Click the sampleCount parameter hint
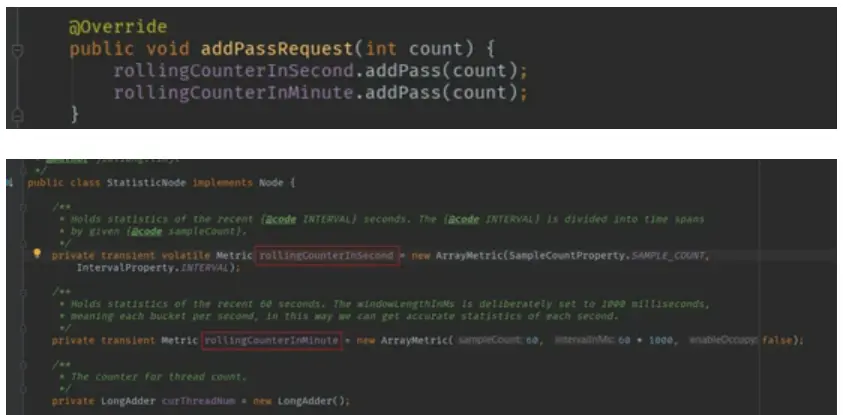This screenshot has height=415, width=843. click(481, 340)
